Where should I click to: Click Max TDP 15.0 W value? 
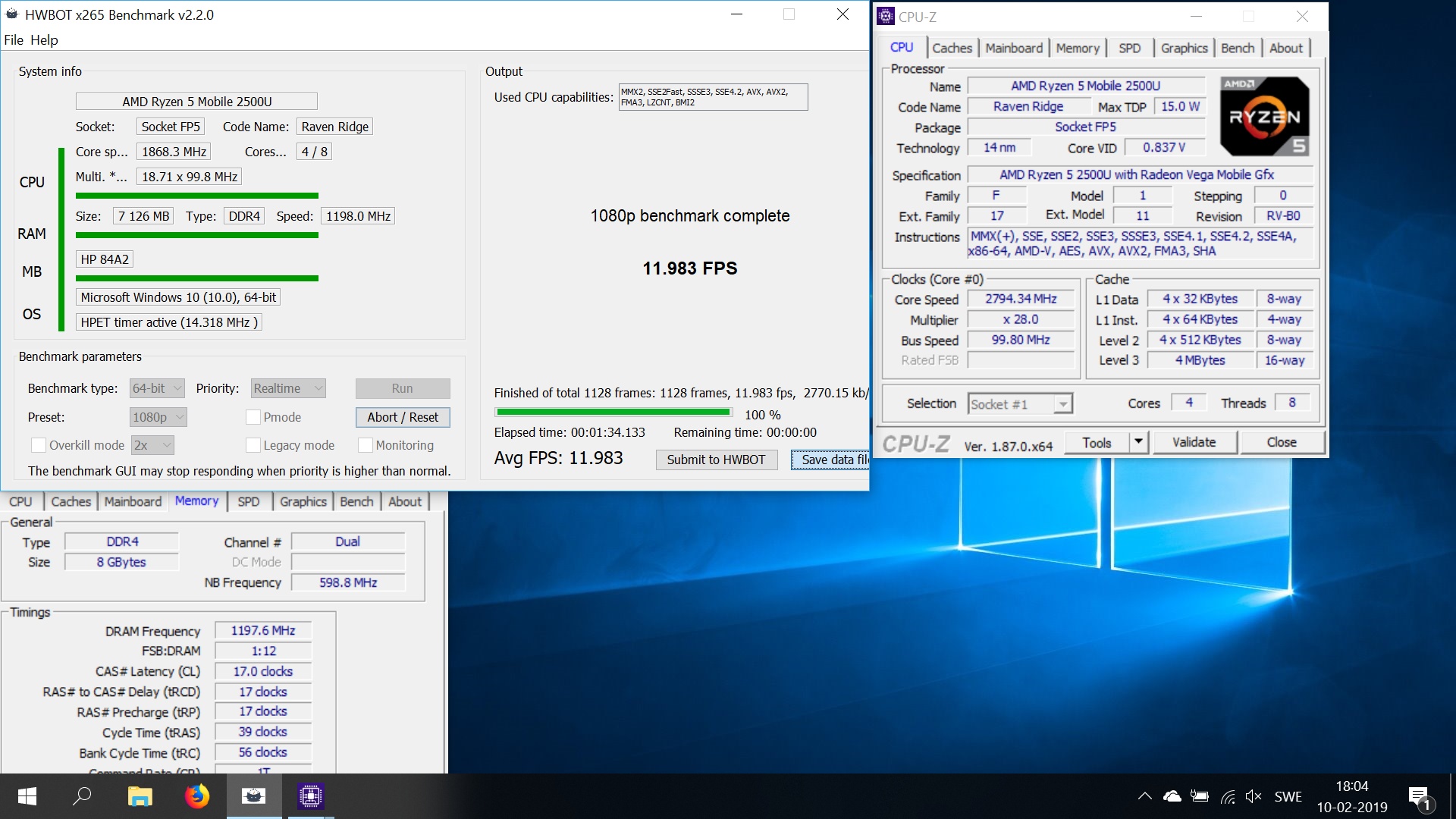[x=1180, y=106]
